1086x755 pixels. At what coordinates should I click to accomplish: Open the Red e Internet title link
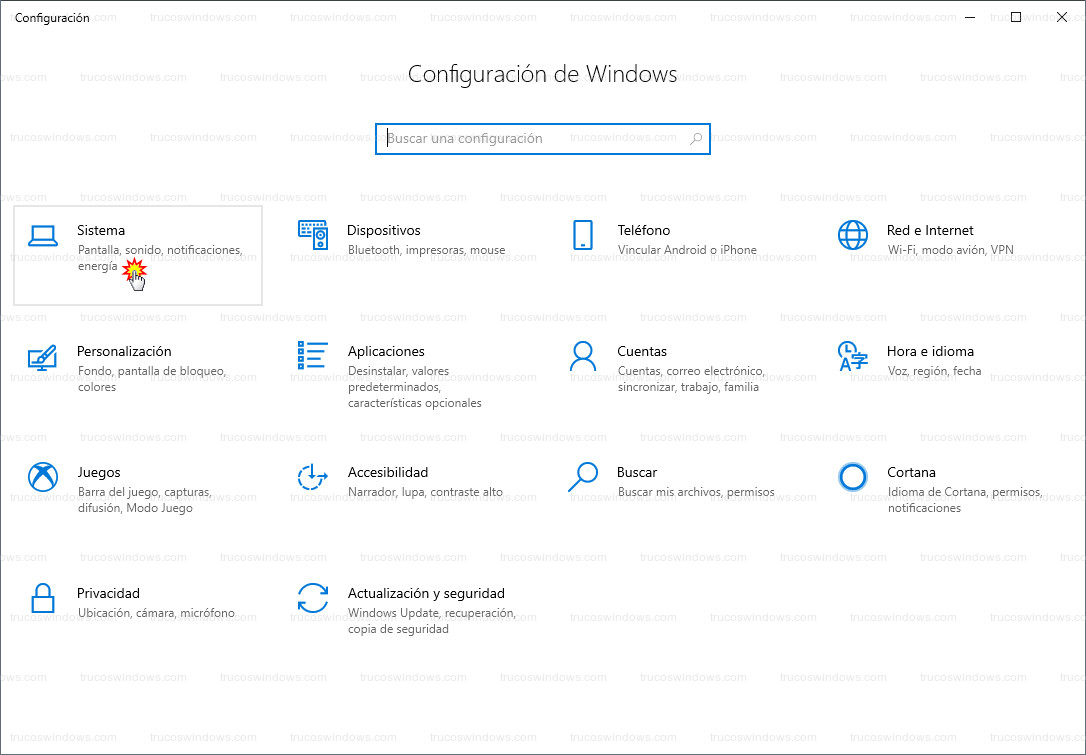click(930, 230)
